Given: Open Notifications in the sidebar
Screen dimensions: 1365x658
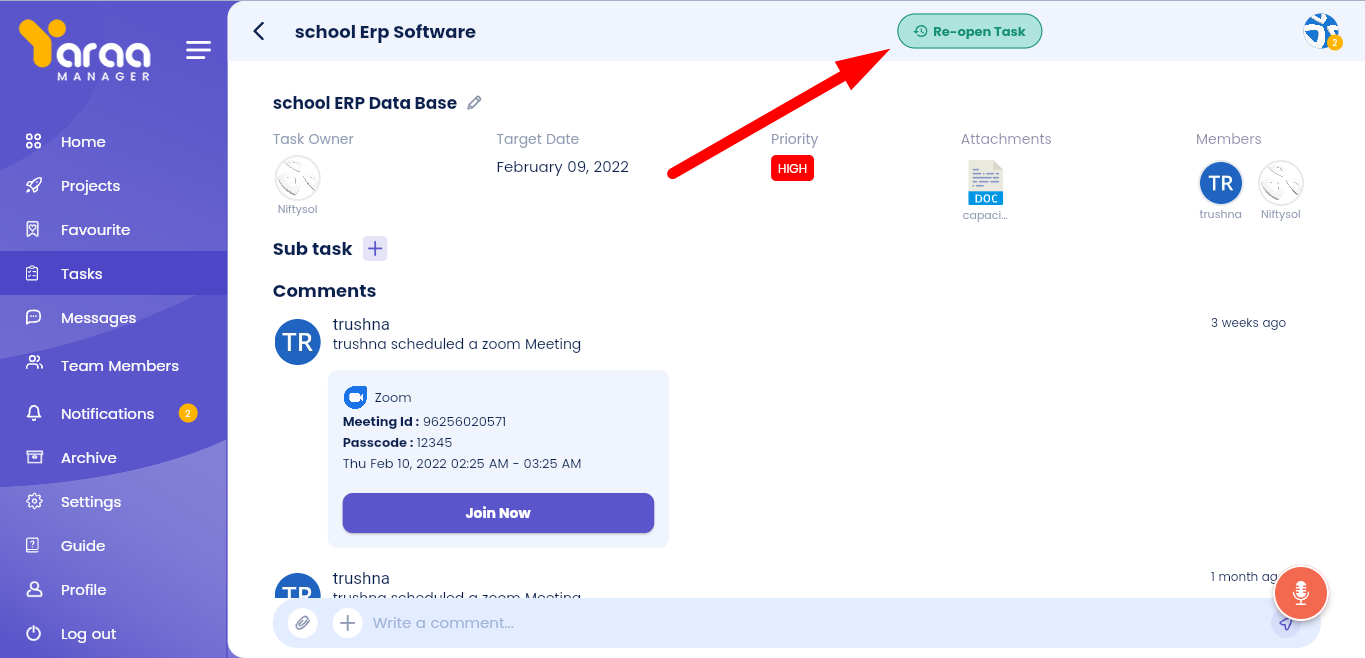Looking at the screenshot, I should [107, 414].
